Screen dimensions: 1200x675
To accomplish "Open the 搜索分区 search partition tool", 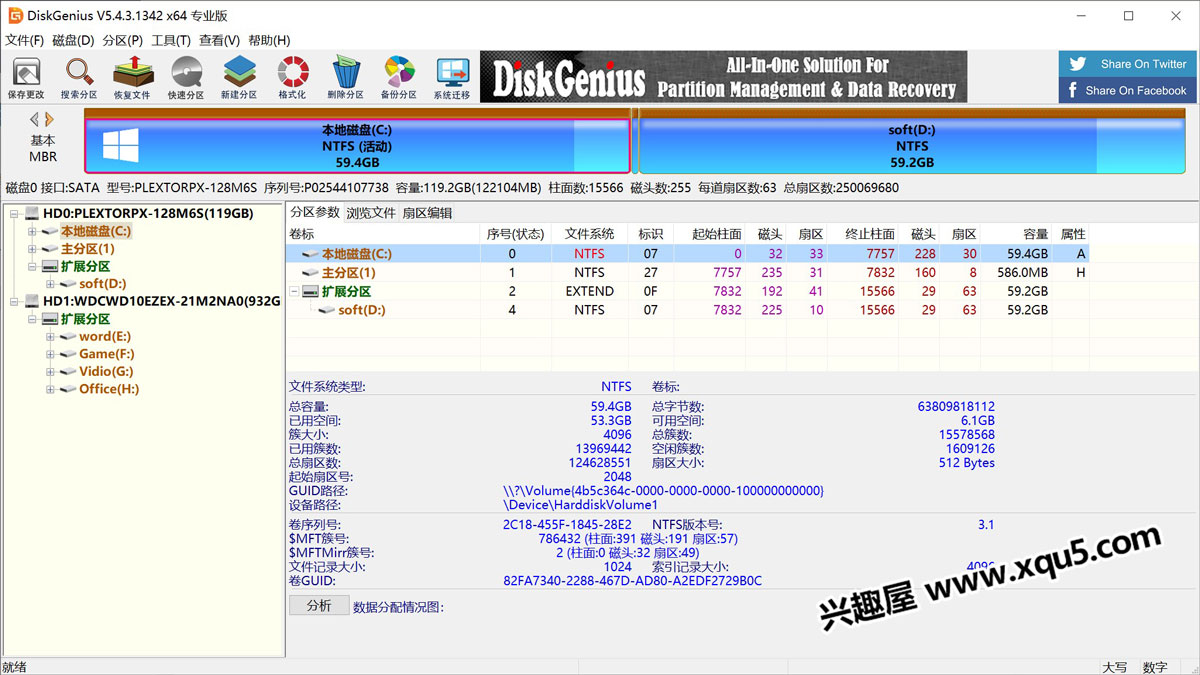I will (x=79, y=78).
